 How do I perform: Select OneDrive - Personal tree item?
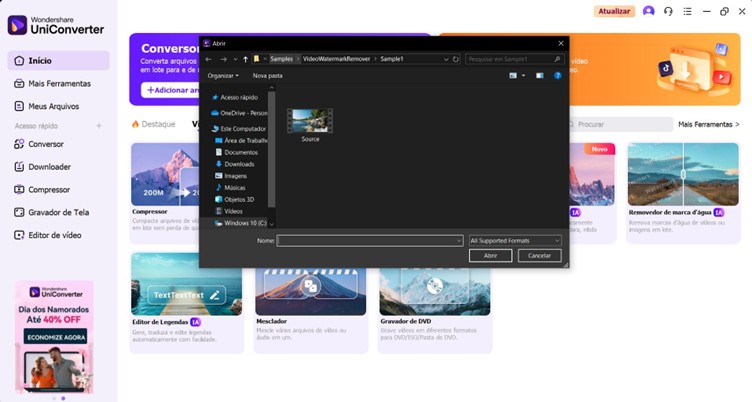click(238, 113)
